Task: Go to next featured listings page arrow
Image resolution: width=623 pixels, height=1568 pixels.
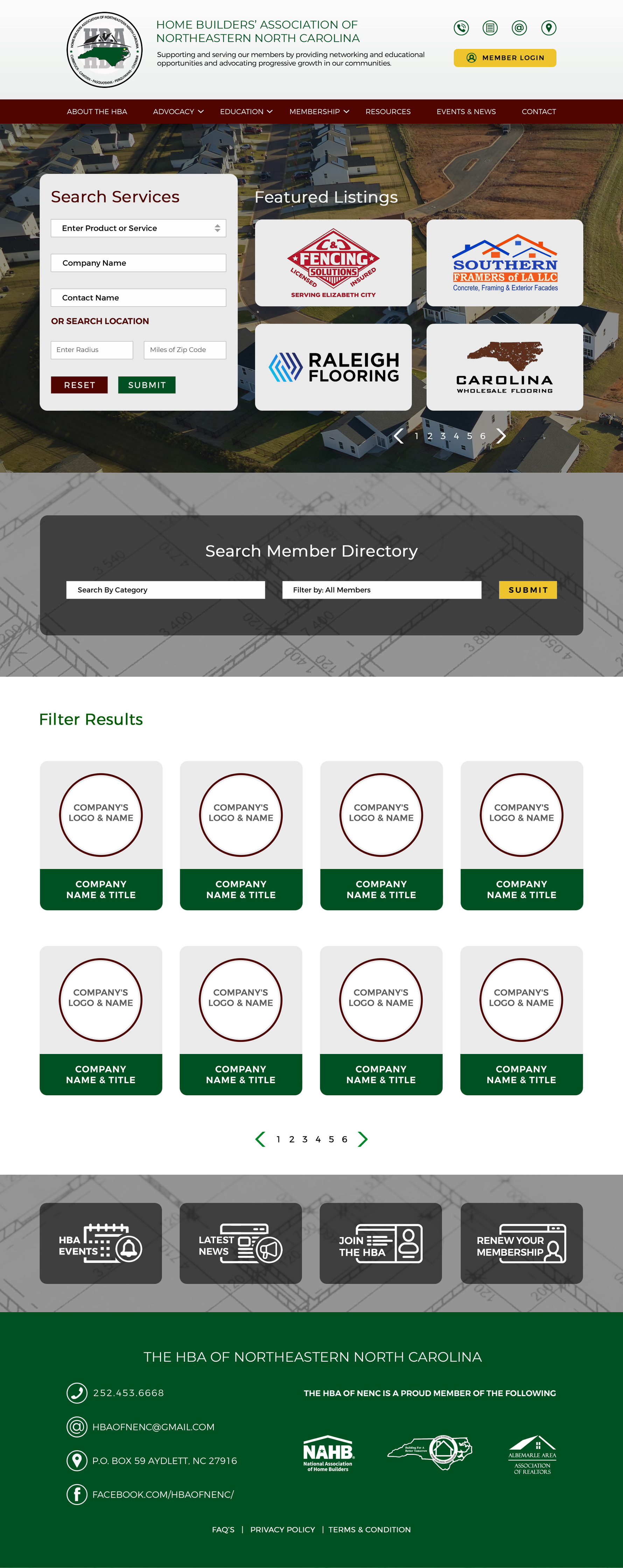Action: click(501, 436)
